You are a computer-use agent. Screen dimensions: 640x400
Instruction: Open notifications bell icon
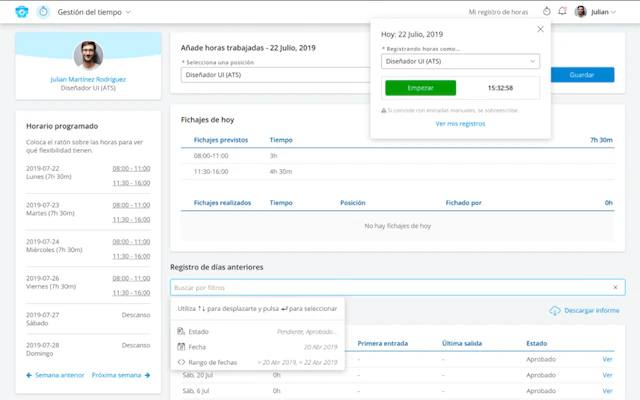562,11
